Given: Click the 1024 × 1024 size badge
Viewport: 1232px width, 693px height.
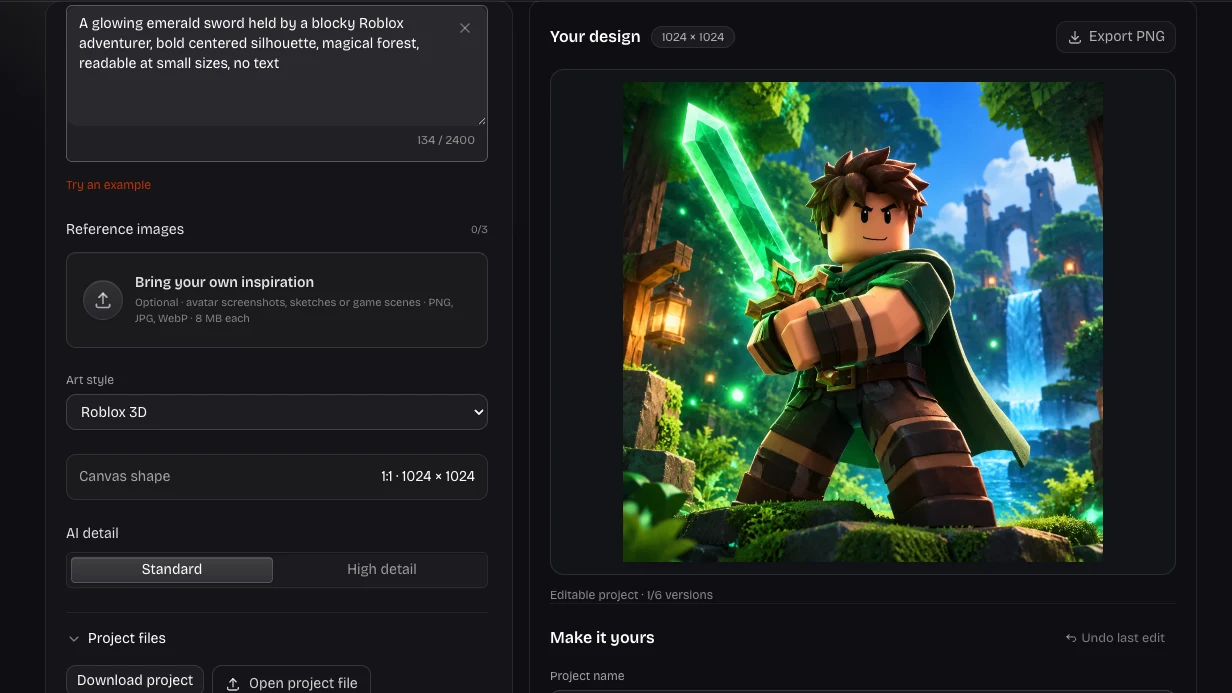Looking at the screenshot, I should tap(693, 37).
